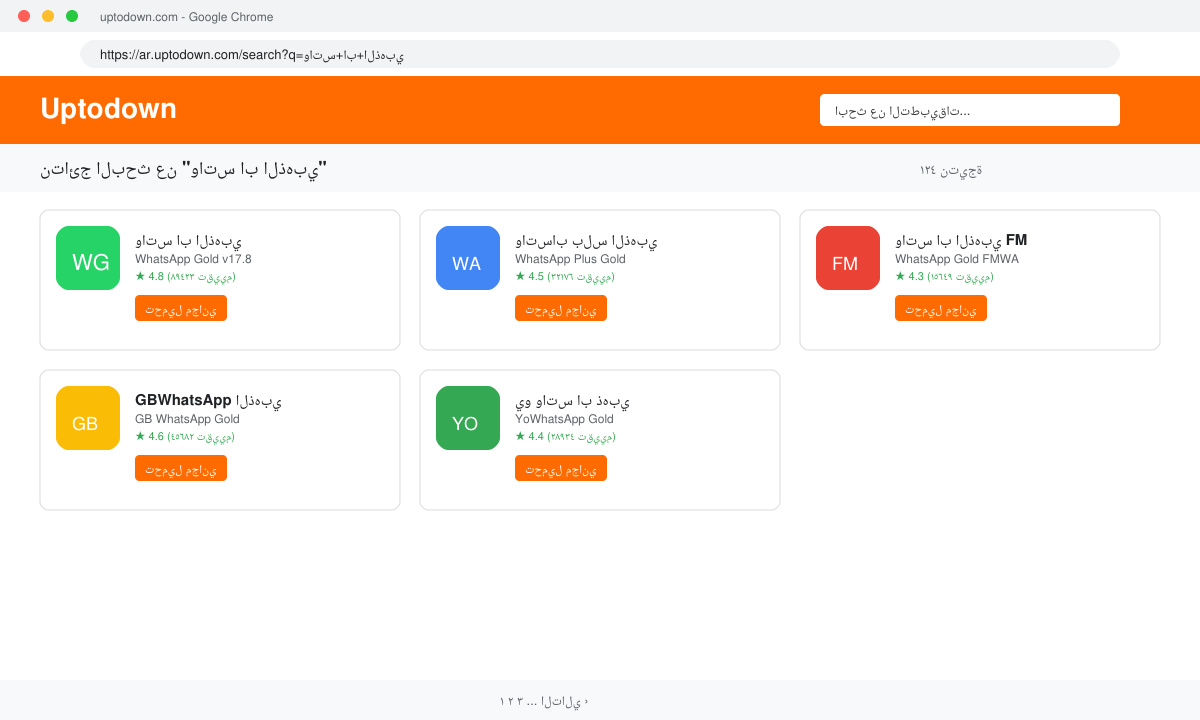The width and height of the screenshot is (1200, 720).
Task: Open the FM WhatsApp Gold title link
Action: 961,240
